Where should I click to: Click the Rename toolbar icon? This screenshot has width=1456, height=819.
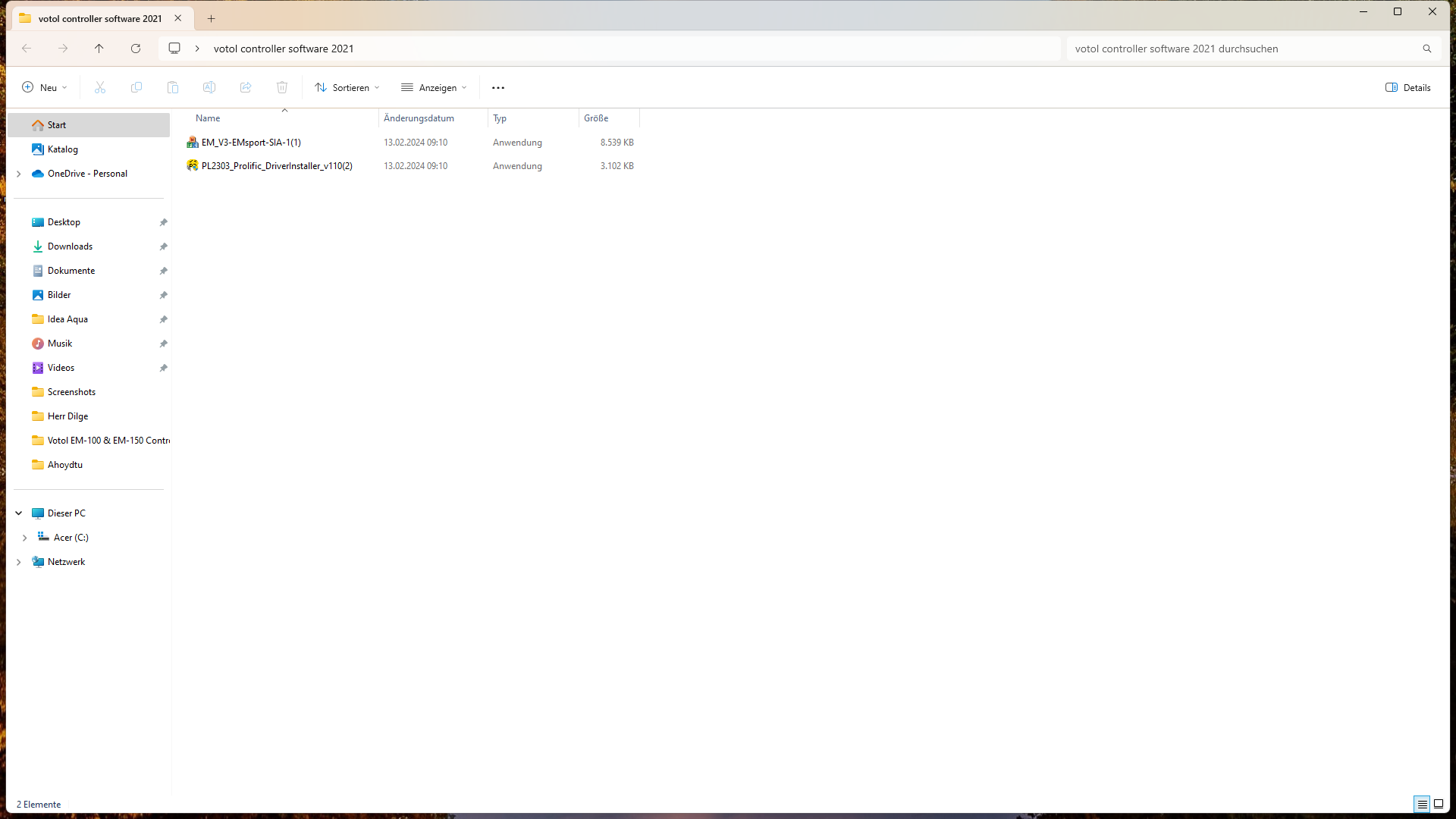tap(209, 87)
